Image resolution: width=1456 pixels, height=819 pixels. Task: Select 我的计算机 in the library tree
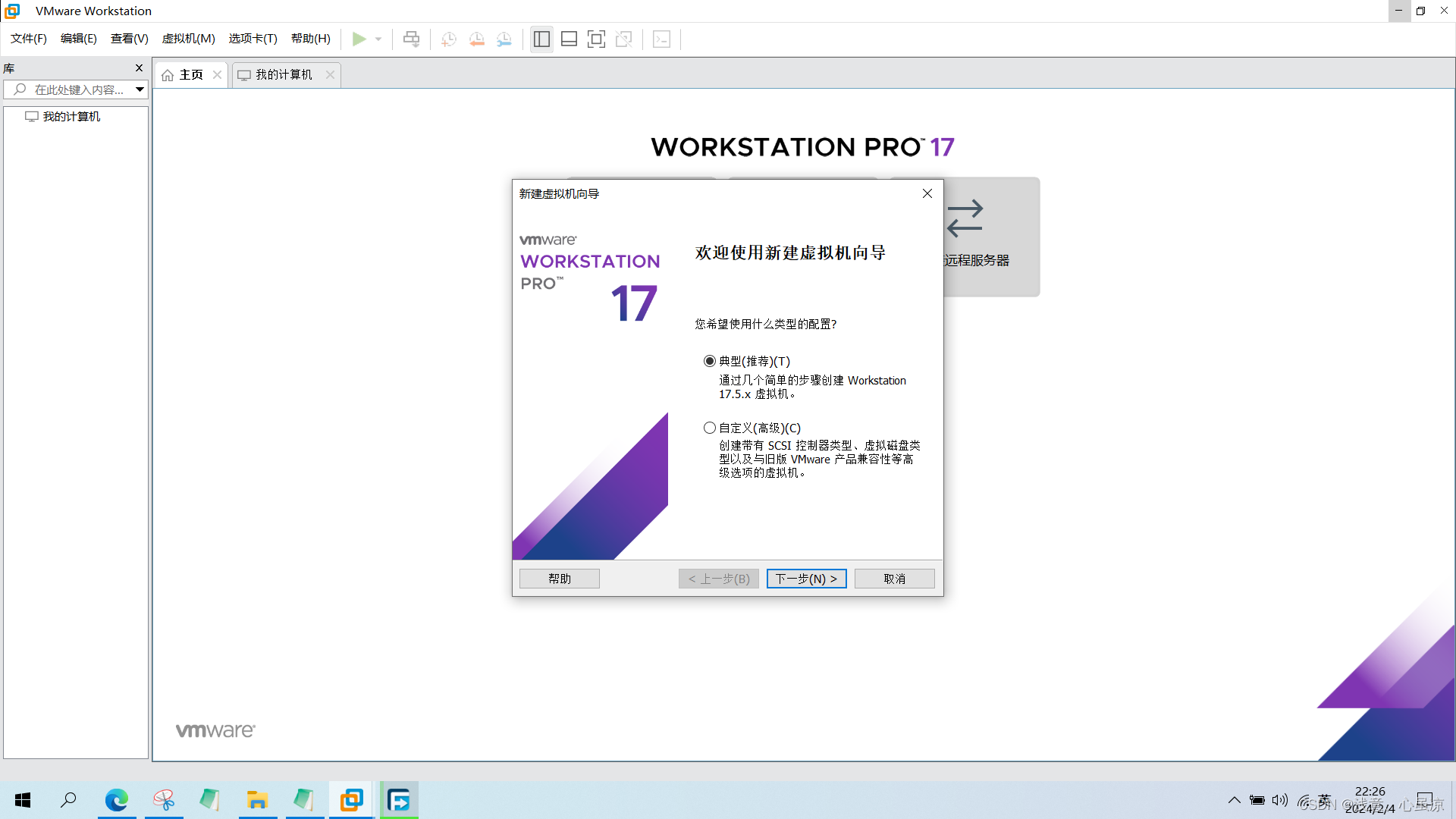[x=71, y=116]
